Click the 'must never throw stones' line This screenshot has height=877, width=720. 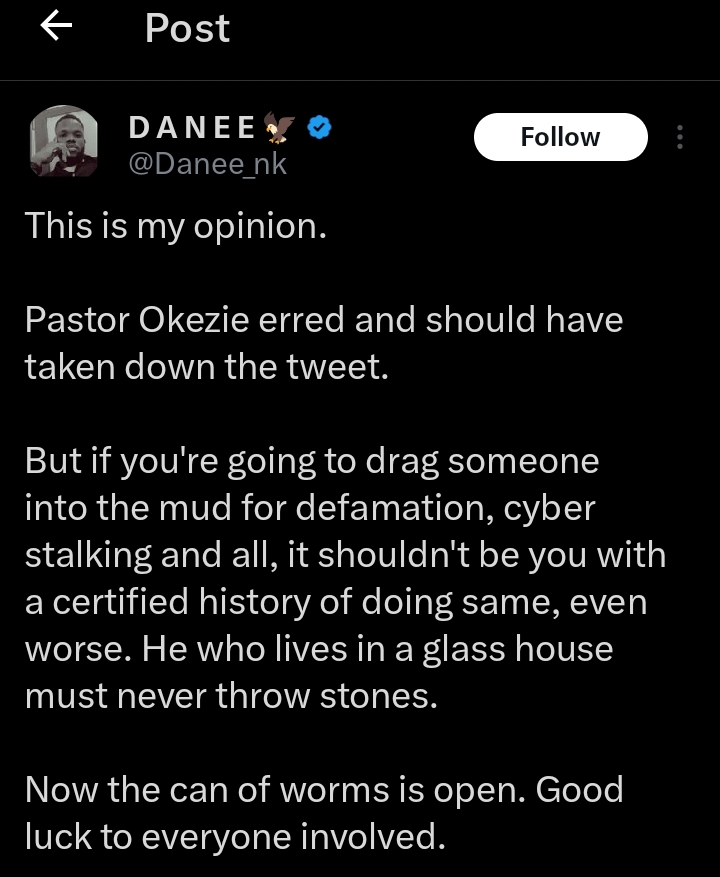tap(231, 696)
